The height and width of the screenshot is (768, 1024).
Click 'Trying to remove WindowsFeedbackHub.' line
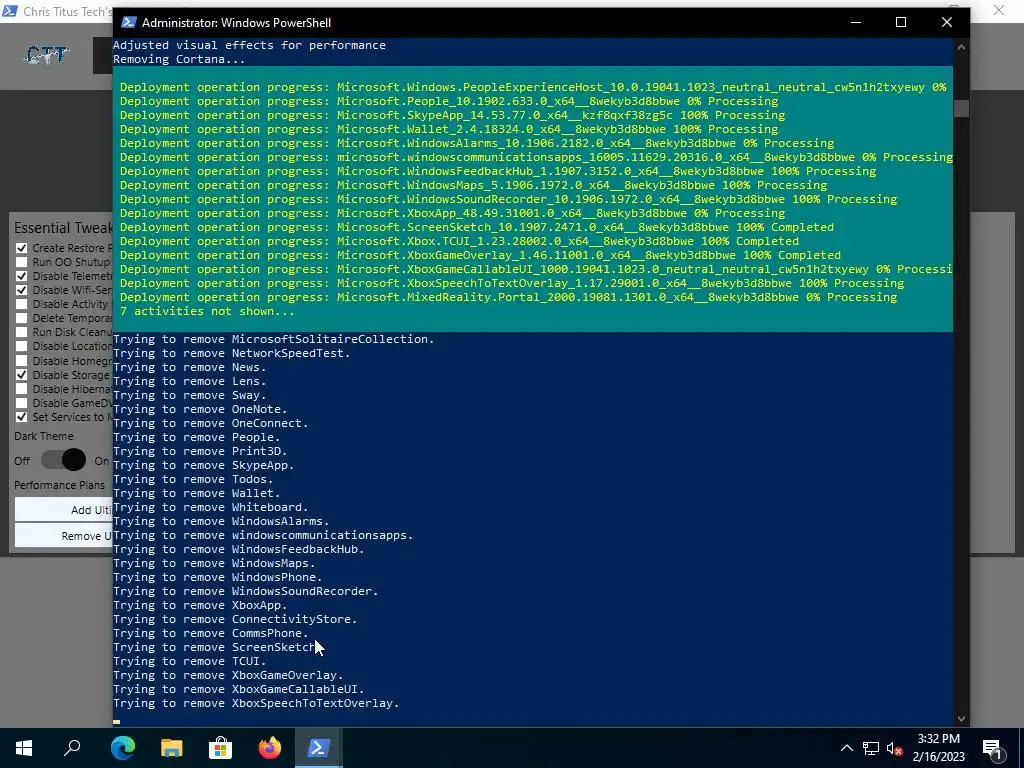pos(238,549)
